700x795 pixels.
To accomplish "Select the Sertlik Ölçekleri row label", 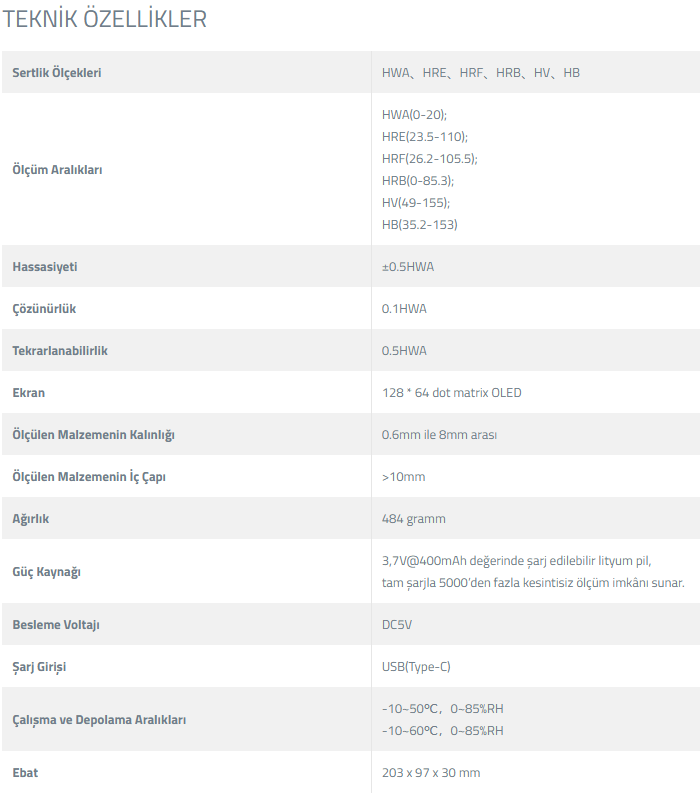I will pos(57,73).
